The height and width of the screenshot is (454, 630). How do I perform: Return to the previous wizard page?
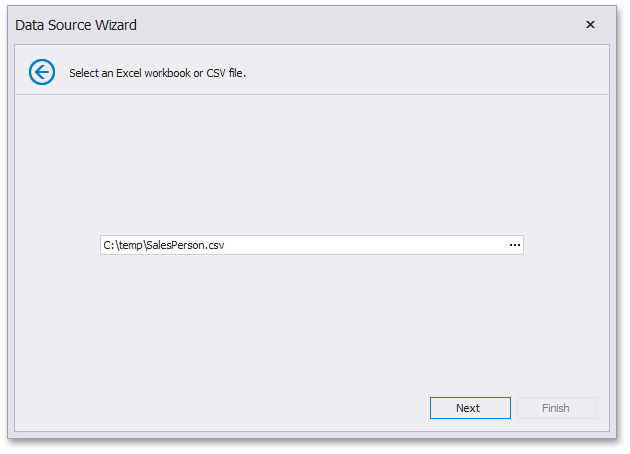click(x=42, y=72)
